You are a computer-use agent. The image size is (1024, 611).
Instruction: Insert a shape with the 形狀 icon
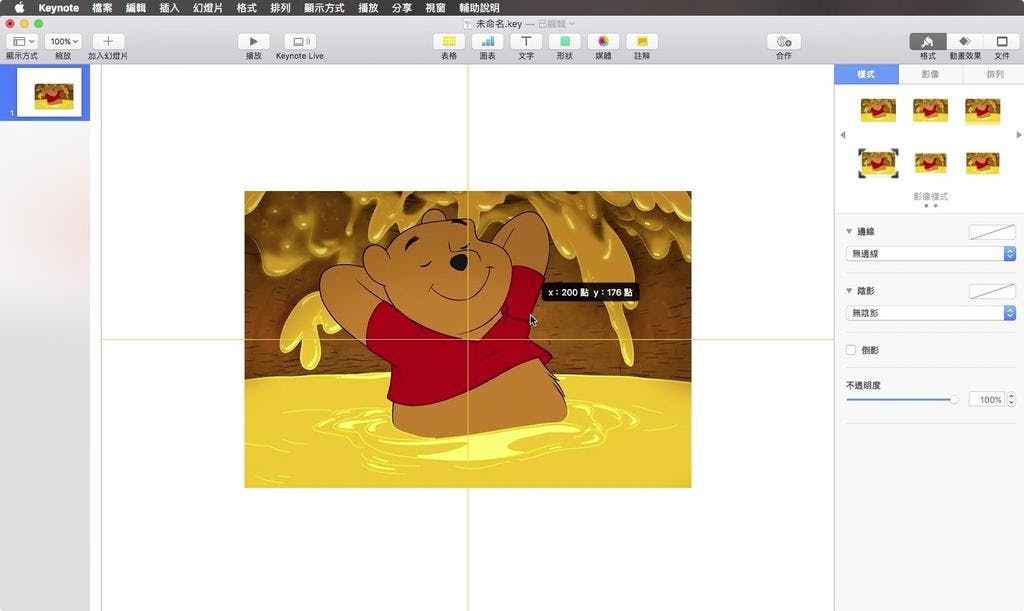point(564,41)
